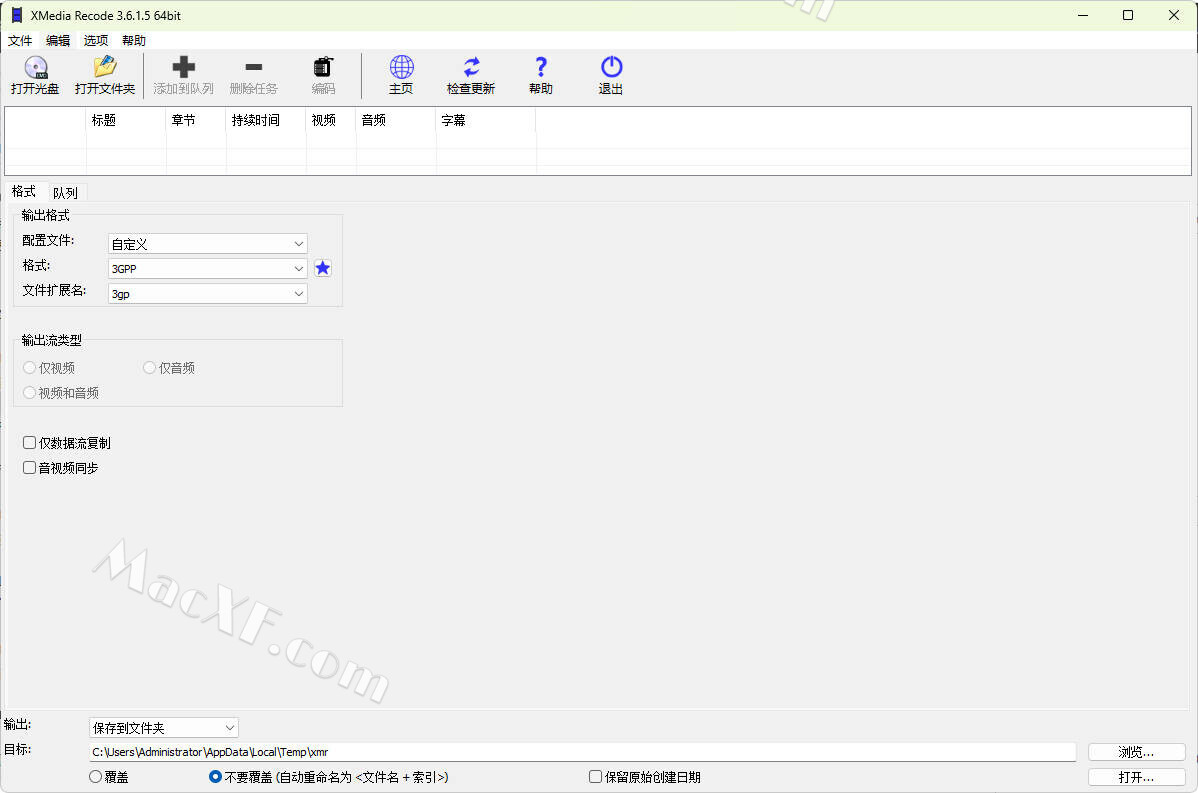Tick the 保留原始创建日期 checkbox
Viewport: 1198px width, 793px height.
pyautogui.click(x=595, y=777)
